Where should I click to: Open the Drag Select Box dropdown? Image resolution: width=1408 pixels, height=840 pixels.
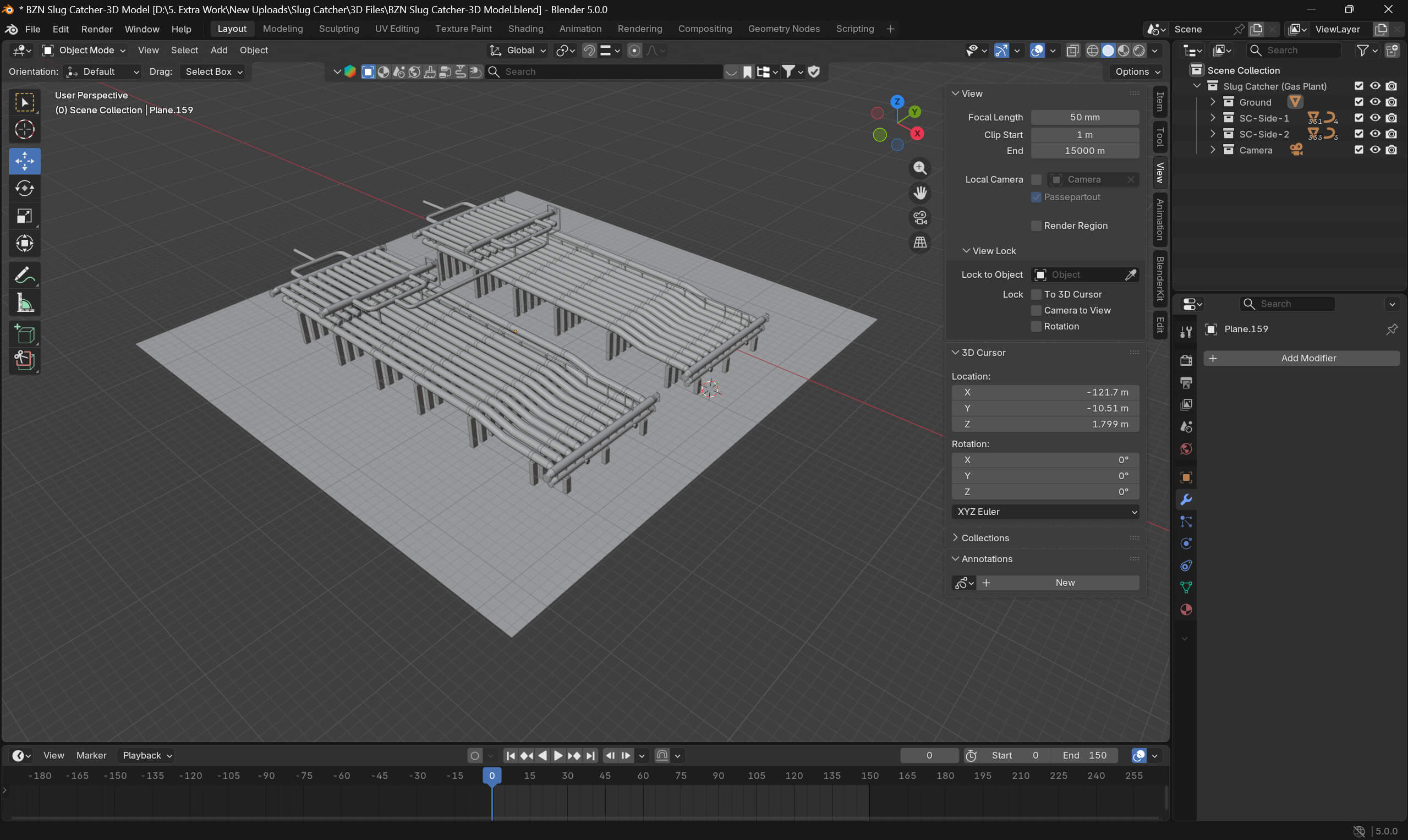coord(213,72)
